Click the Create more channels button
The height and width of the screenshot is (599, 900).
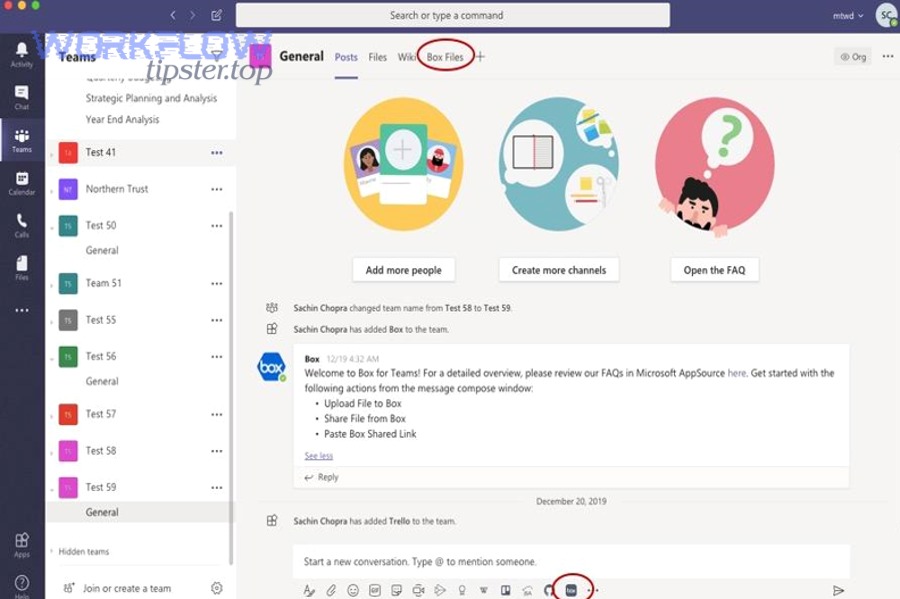pyautogui.click(x=558, y=270)
